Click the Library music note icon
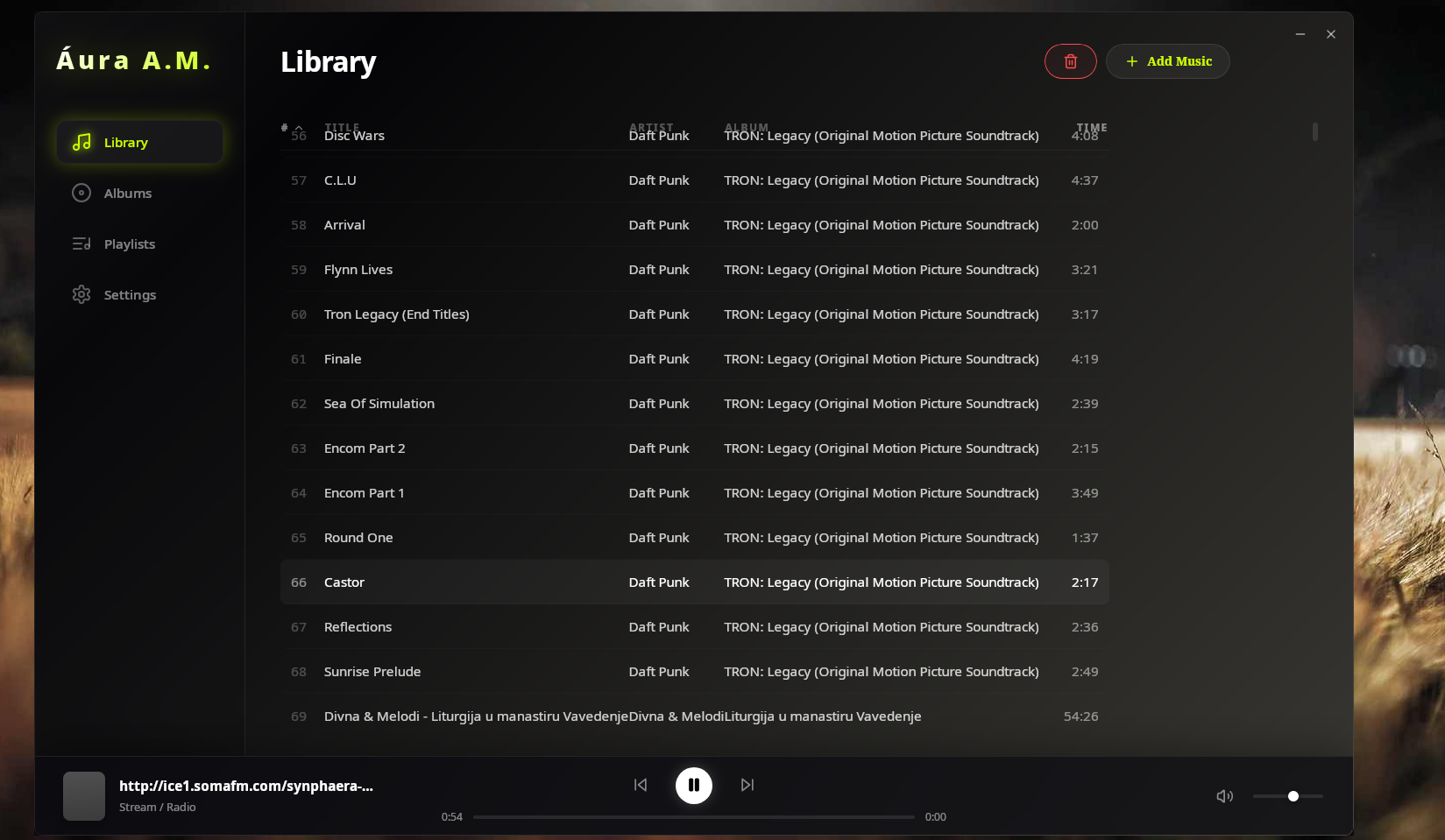Viewport: 1445px width, 840px height. 81,142
